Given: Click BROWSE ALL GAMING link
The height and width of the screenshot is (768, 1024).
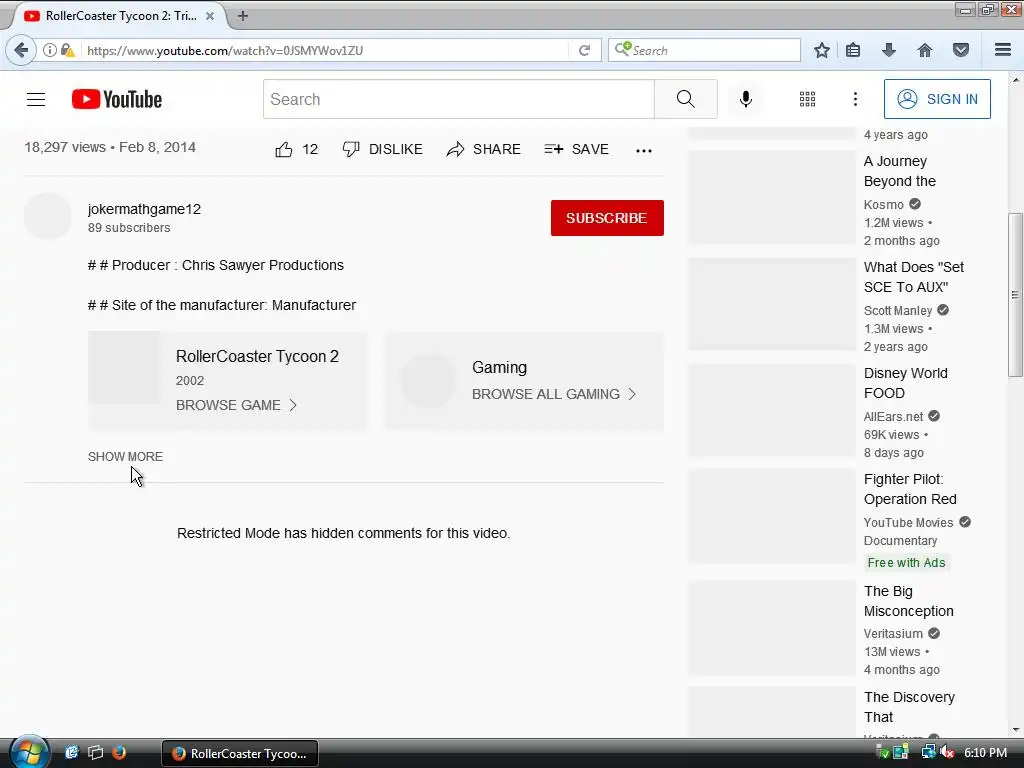Looking at the screenshot, I should pyautogui.click(x=554, y=394).
